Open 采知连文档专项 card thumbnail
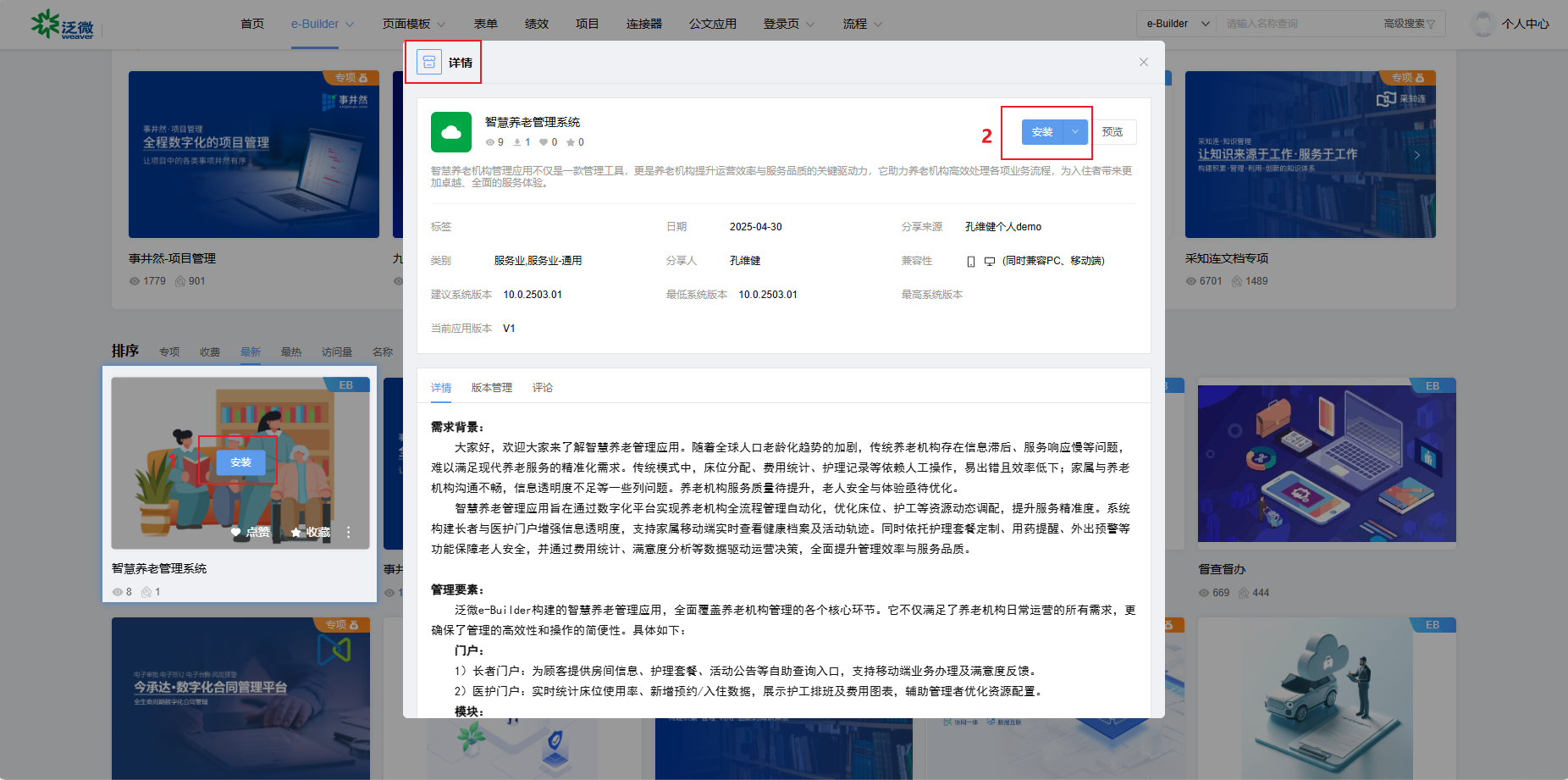The height and width of the screenshot is (780, 1568). click(1311, 154)
